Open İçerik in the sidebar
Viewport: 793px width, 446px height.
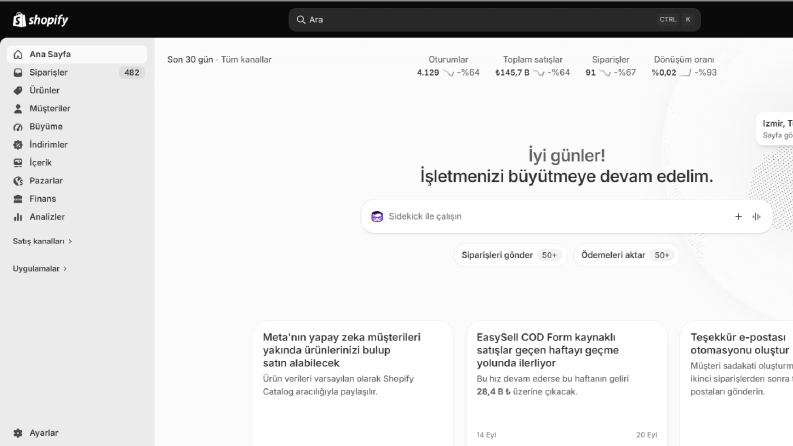coord(77,163)
